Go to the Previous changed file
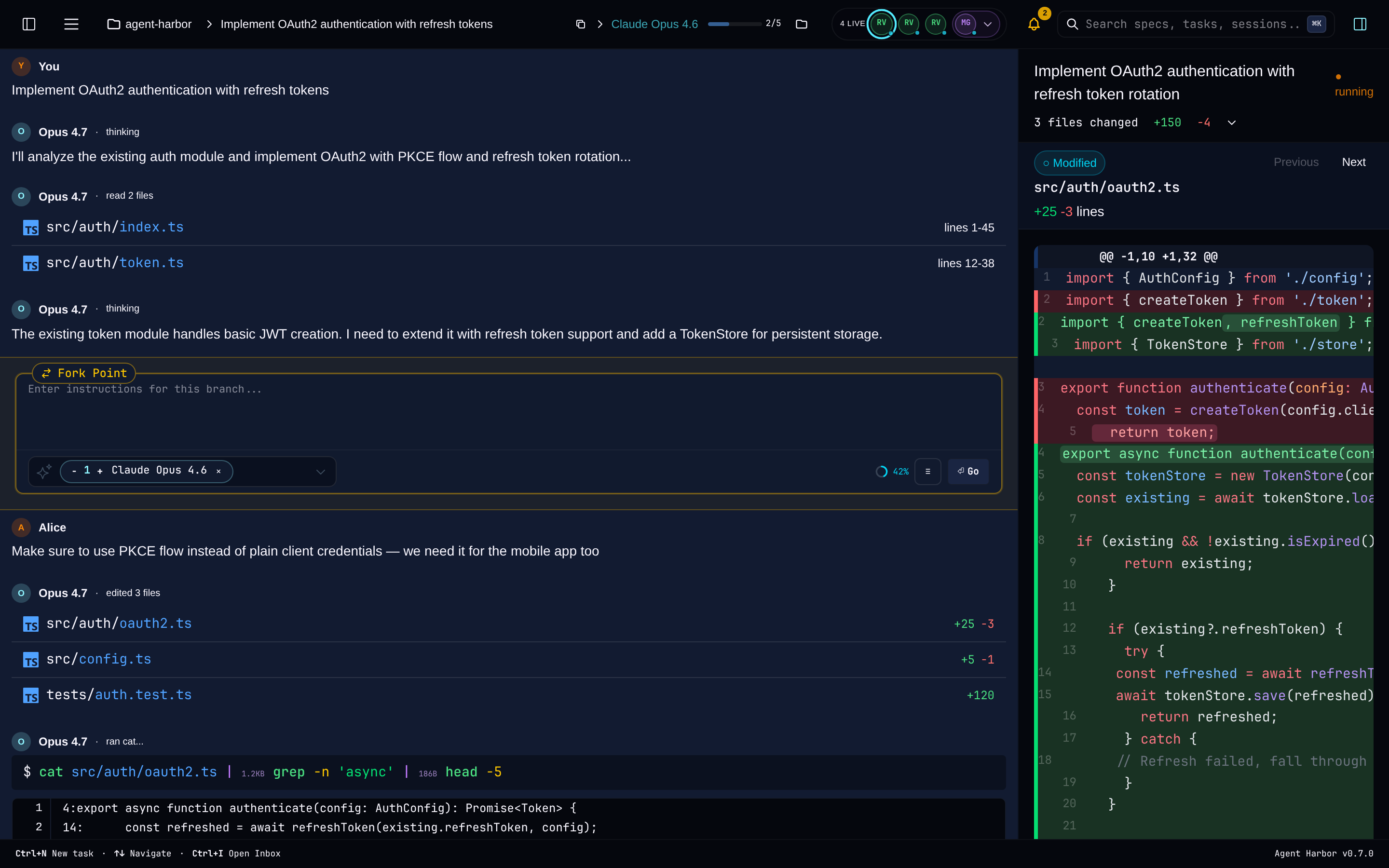The image size is (1389, 868). [1296, 163]
